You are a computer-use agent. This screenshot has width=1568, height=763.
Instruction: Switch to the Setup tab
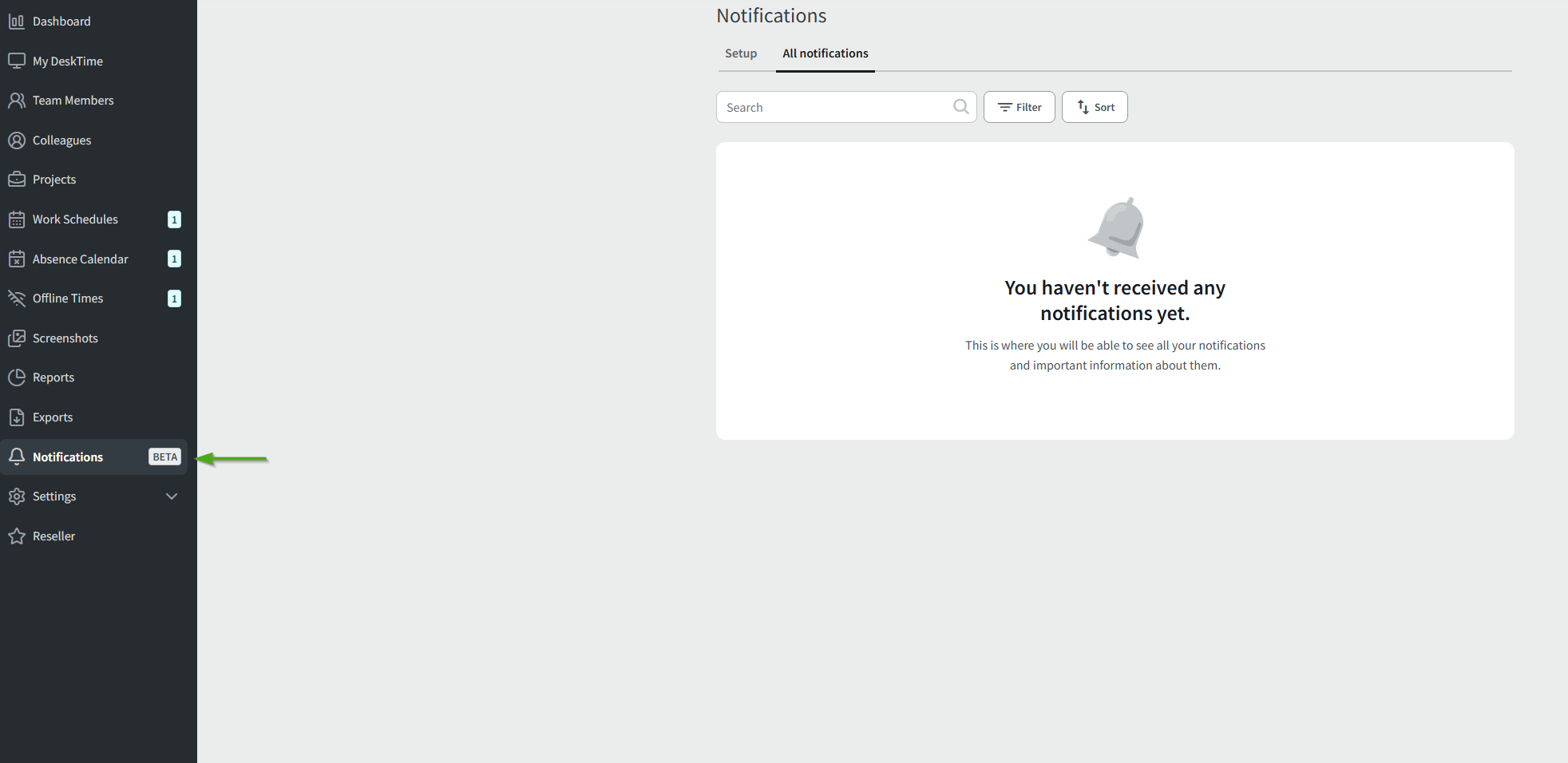[740, 53]
